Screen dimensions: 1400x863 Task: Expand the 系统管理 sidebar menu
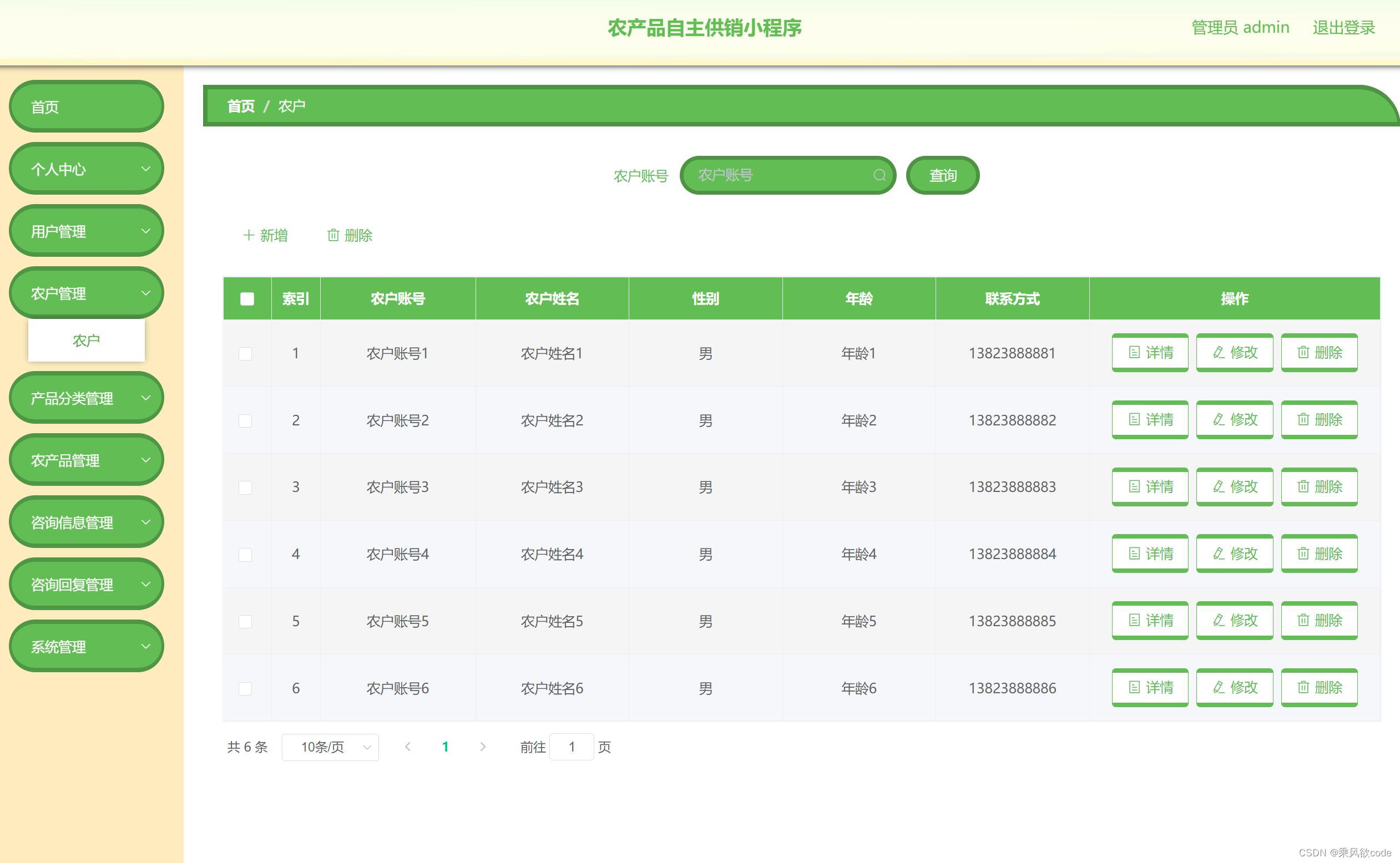point(86,647)
